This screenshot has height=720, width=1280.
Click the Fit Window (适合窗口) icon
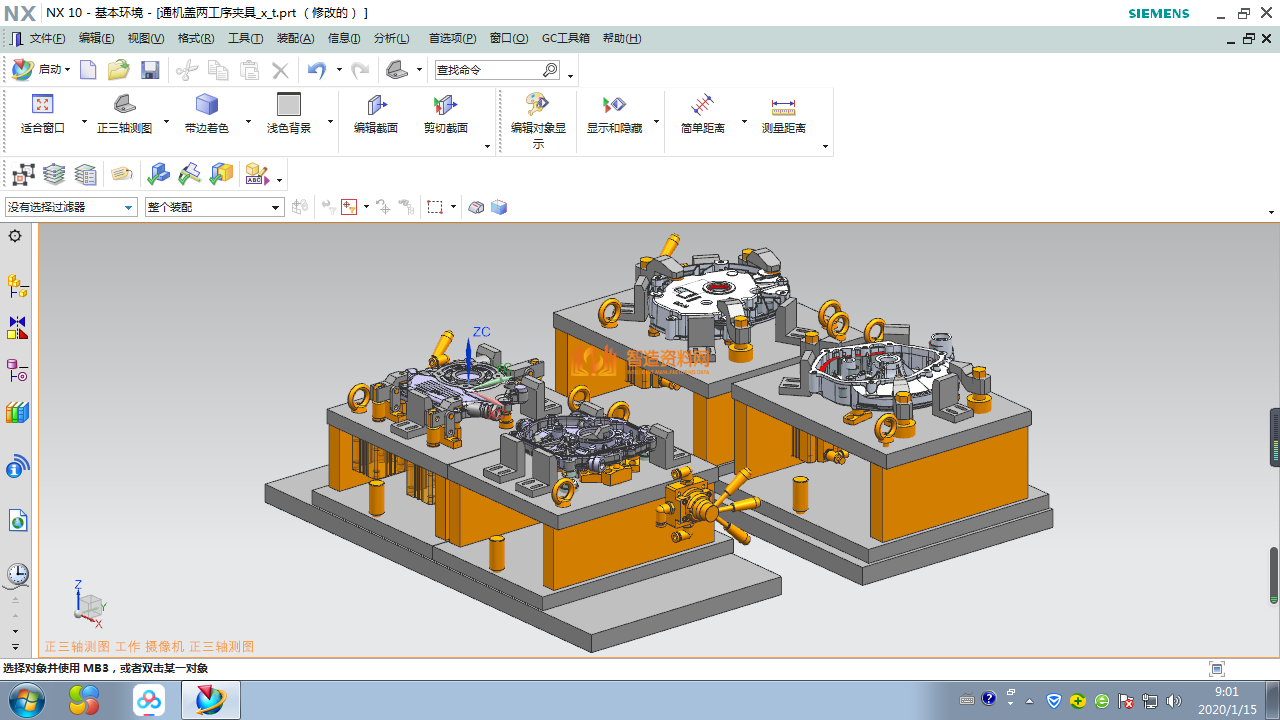tap(42, 105)
